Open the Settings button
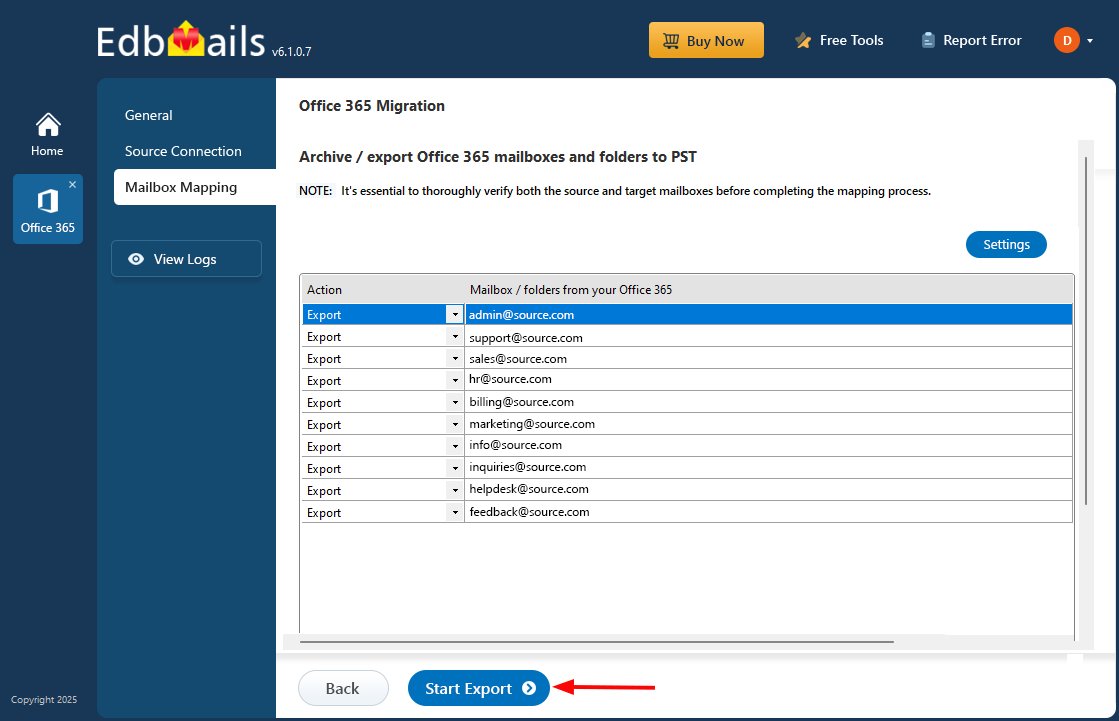The image size is (1119, 721). (x=1006, y=244)
